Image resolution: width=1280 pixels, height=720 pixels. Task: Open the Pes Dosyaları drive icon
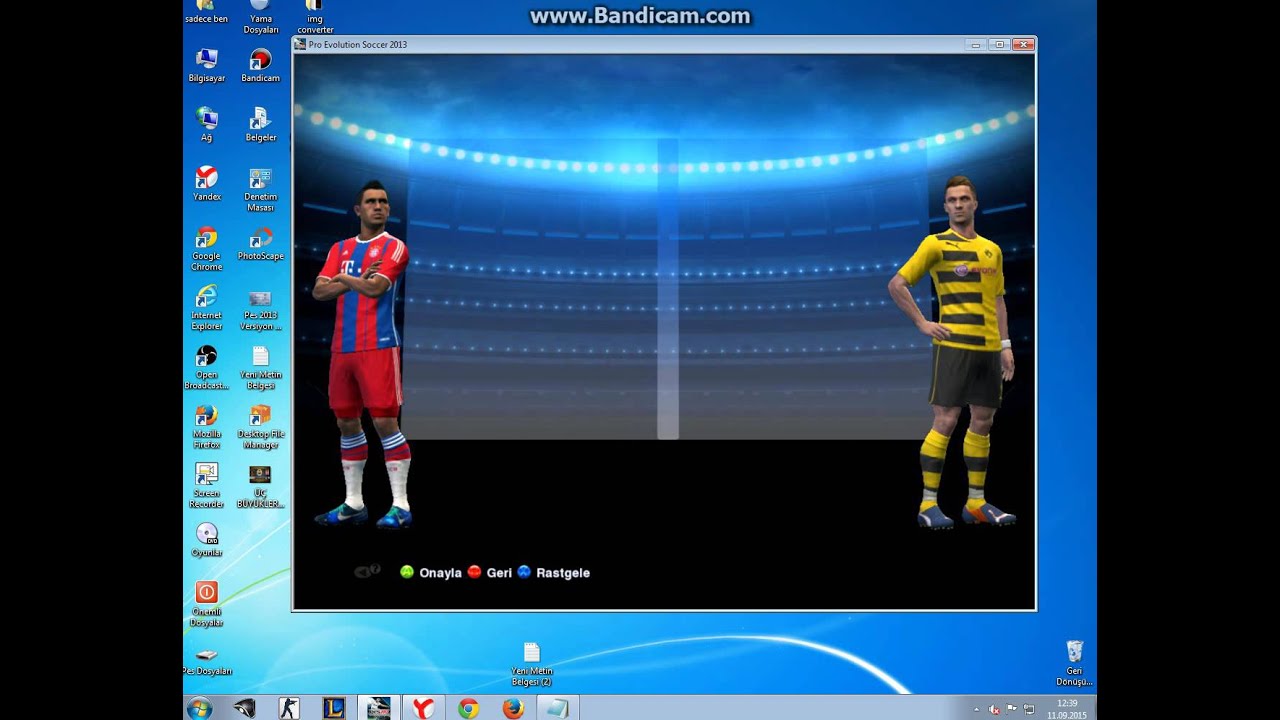coord(207,661)
